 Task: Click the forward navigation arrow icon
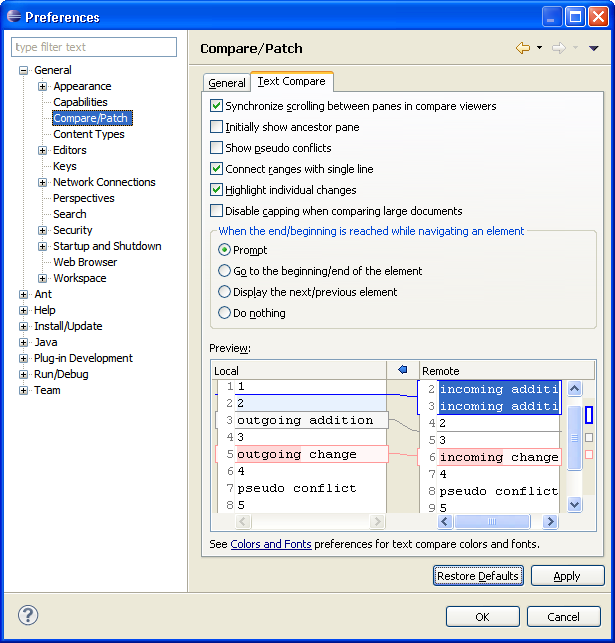[558, 48]
